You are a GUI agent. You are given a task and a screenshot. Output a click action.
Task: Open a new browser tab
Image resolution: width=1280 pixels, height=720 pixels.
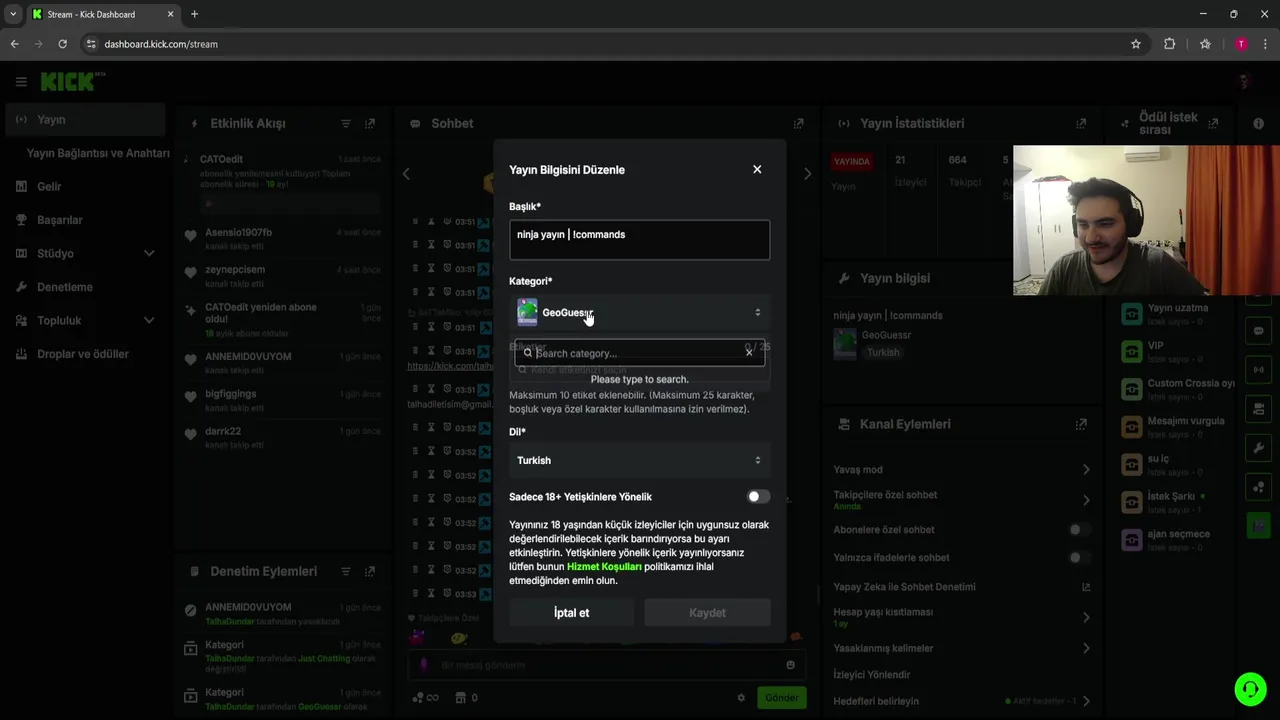[x=194, y=14]
